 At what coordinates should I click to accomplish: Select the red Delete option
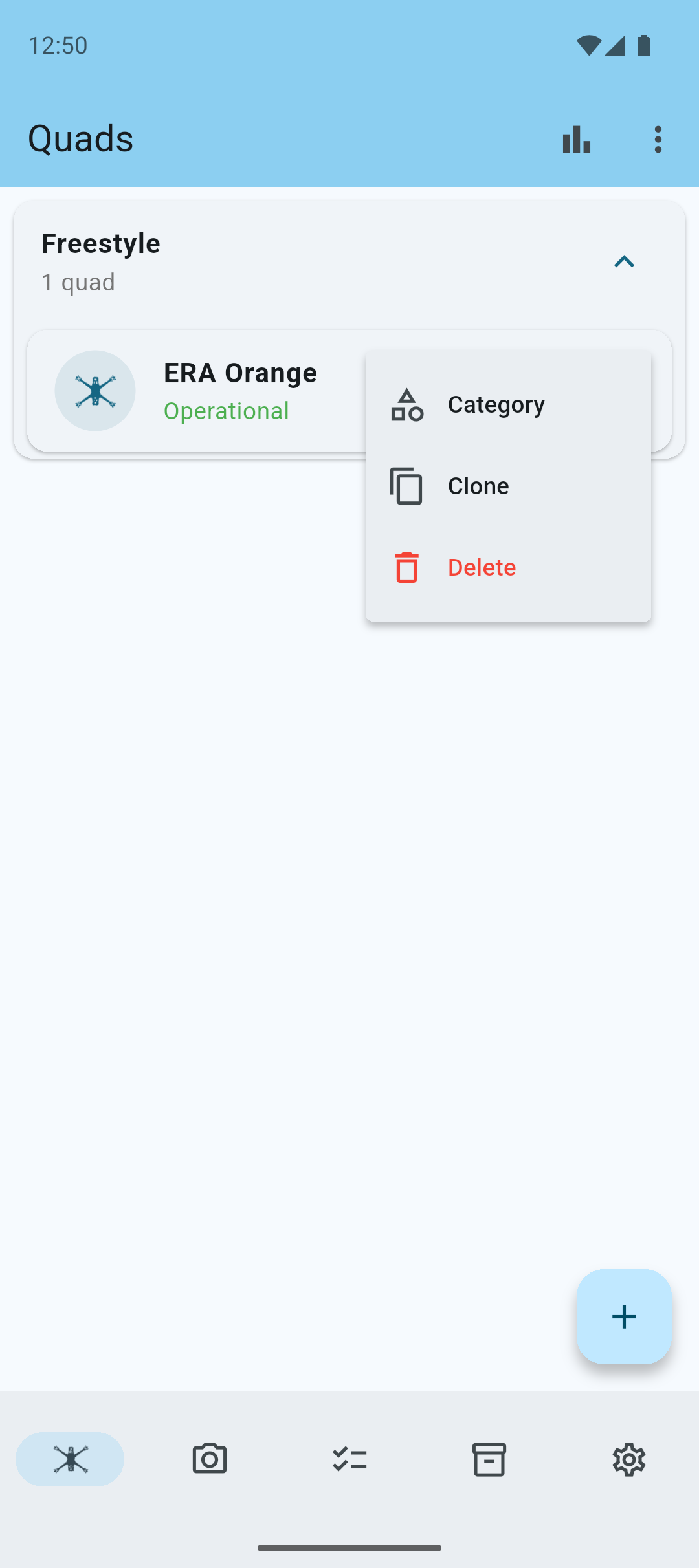pyautogui.click(x=508, y=567)
